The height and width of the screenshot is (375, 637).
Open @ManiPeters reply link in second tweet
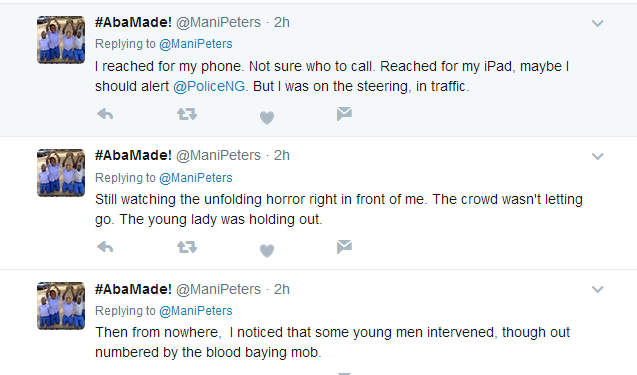coord(196,178)
